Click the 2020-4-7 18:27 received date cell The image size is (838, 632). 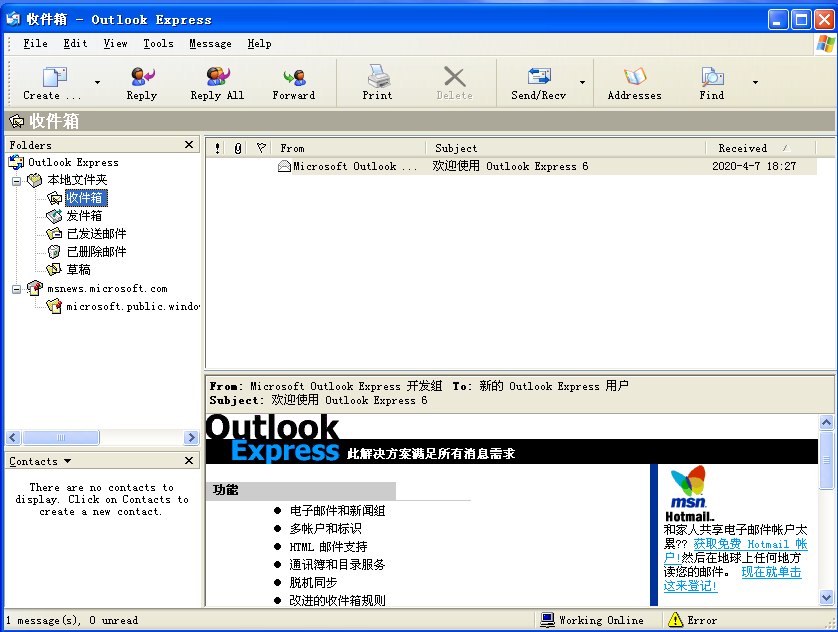(754, 166)
